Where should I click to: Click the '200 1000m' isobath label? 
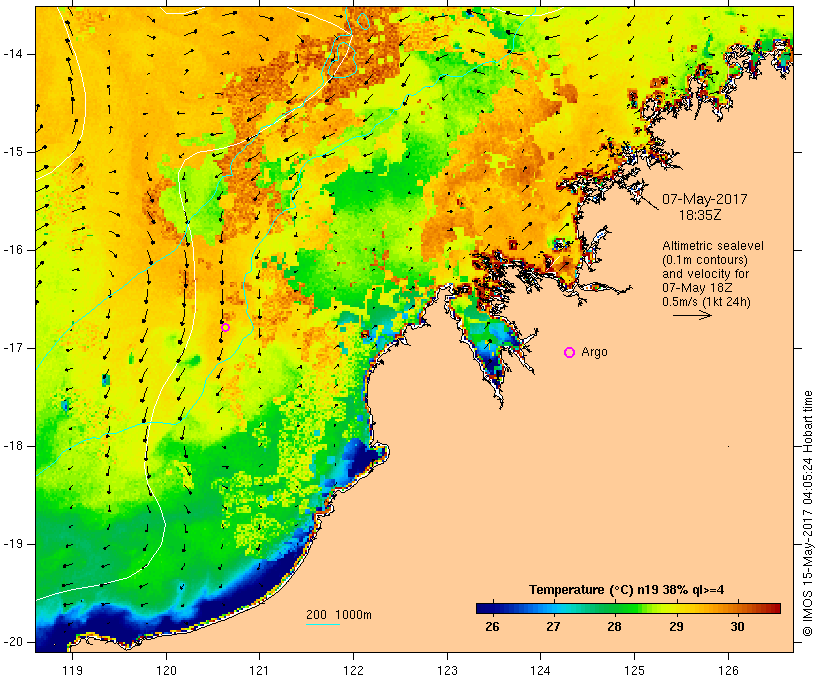click(339, 615)
